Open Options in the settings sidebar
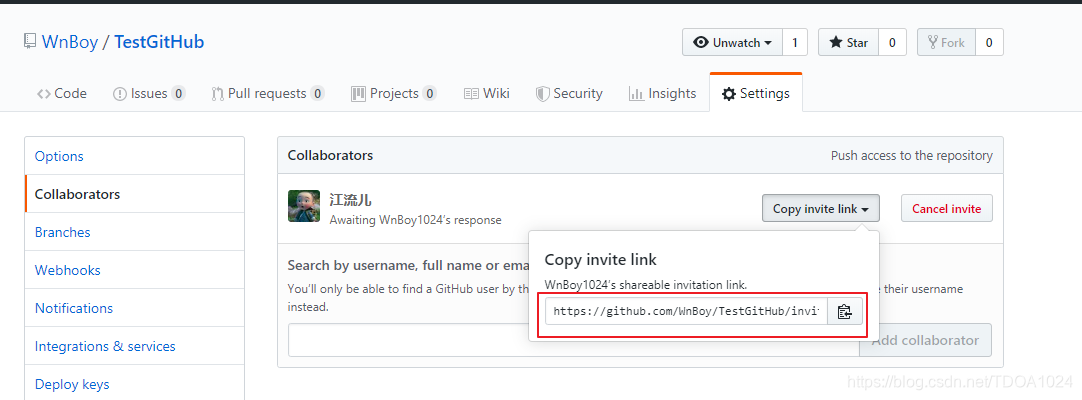The image size is (1082, 400). point(135,156)
